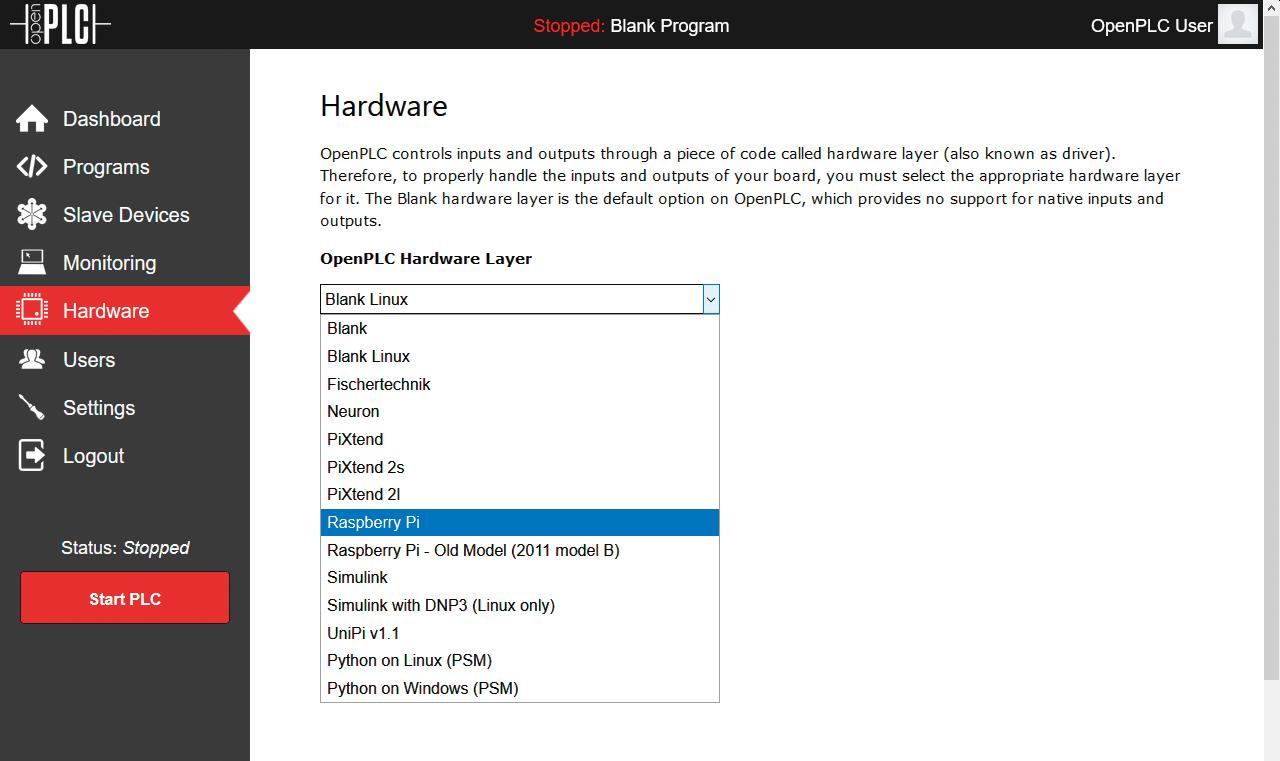
Task: Pick the PiXtend 2l option
Action: (519, 494)
